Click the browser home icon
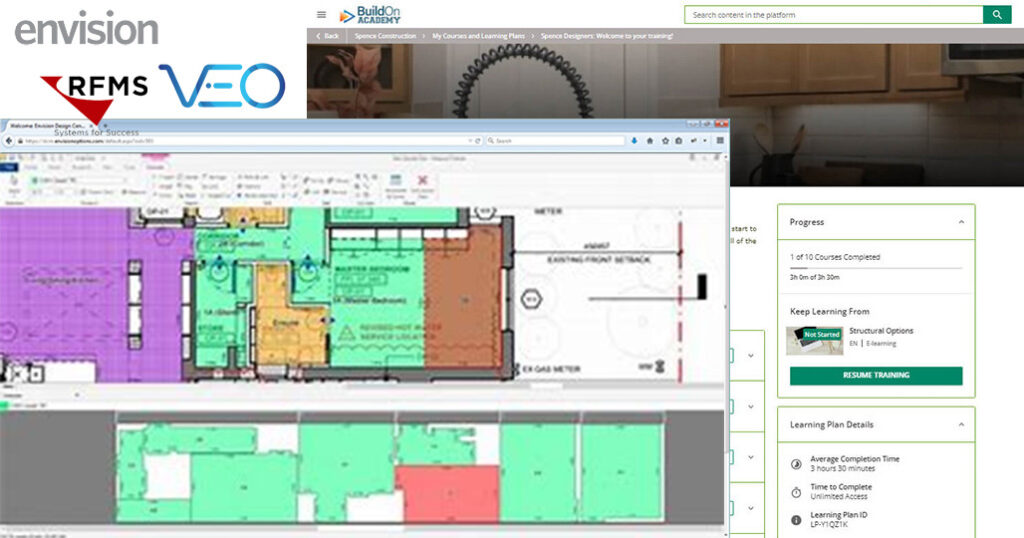The height and width of the screenshot is (538, 1024). tap(650, 142)
